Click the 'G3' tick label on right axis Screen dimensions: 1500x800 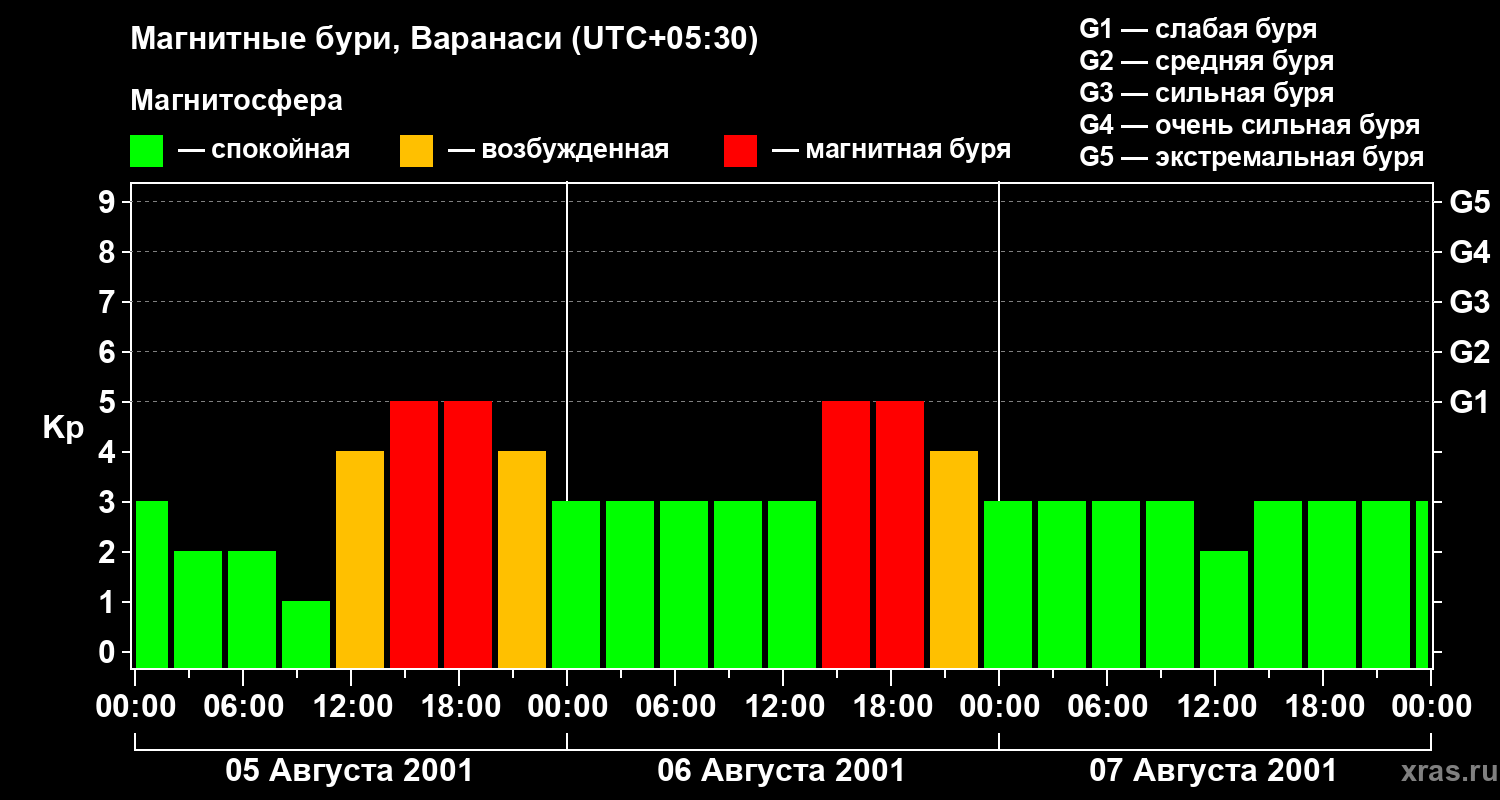pyautogui.click(x=1469, y=302)
